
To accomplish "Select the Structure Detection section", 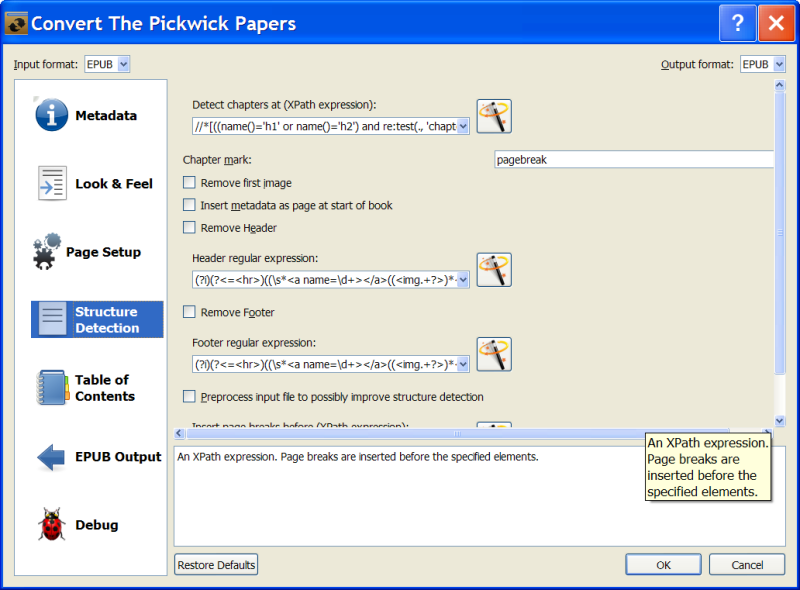I will tap(97, 319).
